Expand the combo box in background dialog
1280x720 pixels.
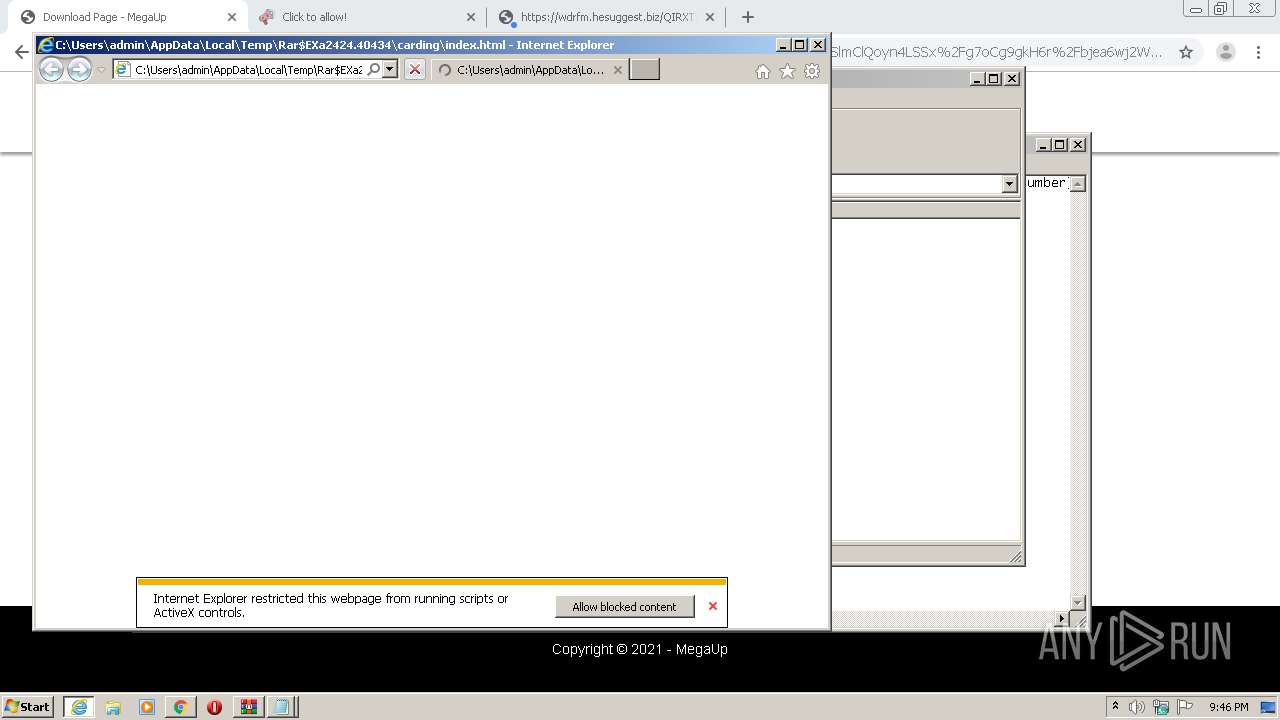(x=1009, y=184)
